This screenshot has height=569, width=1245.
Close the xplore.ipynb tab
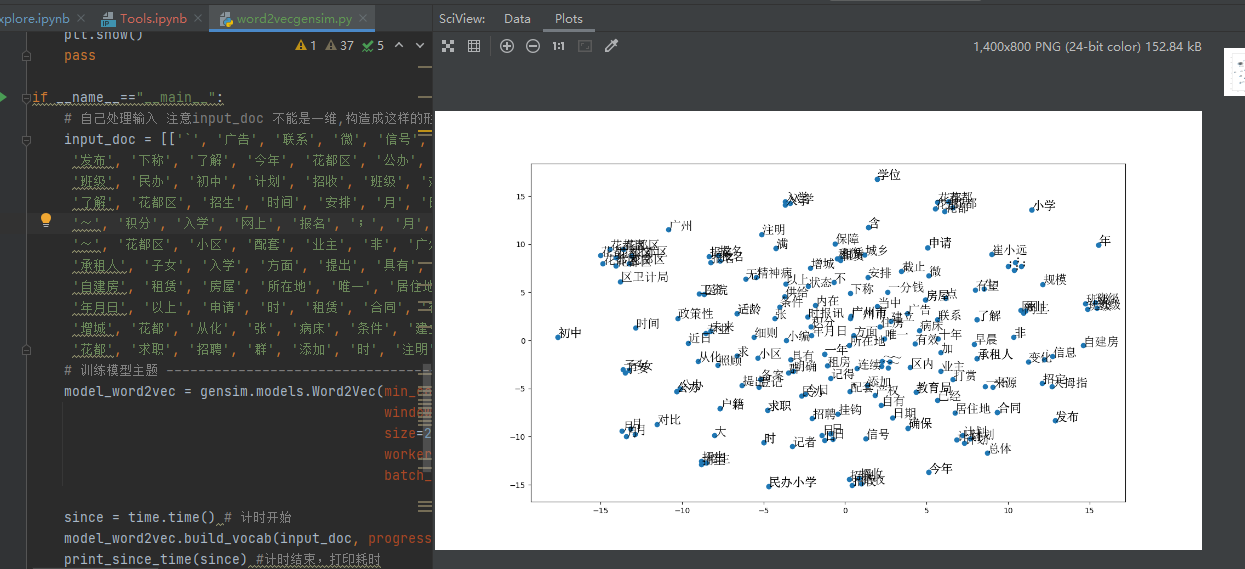[x=81, y=19]
